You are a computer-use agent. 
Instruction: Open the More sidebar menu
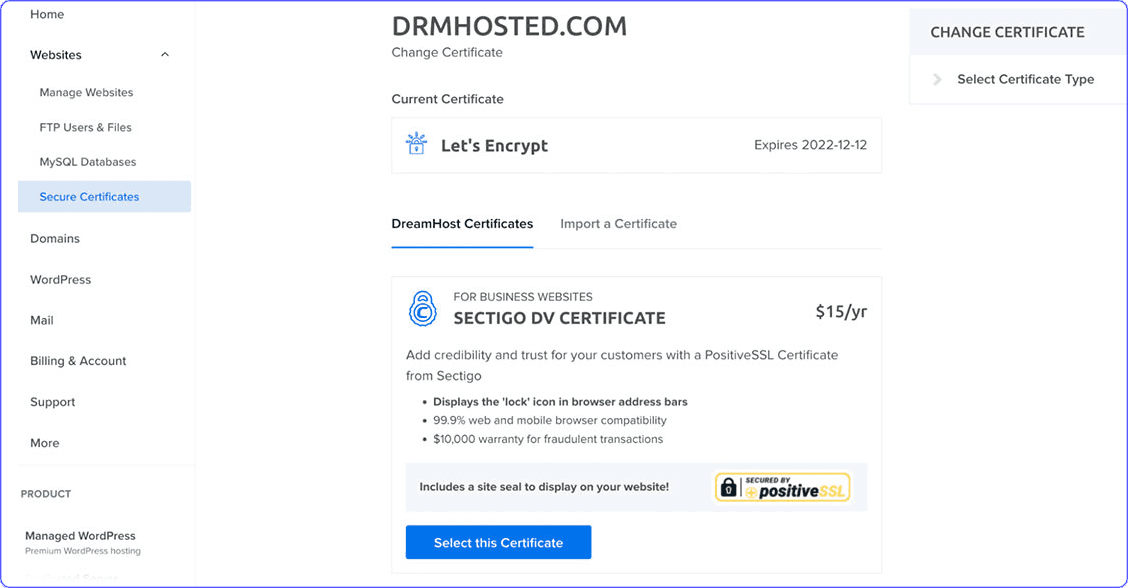pyautogui.click(x=45, y=443)
